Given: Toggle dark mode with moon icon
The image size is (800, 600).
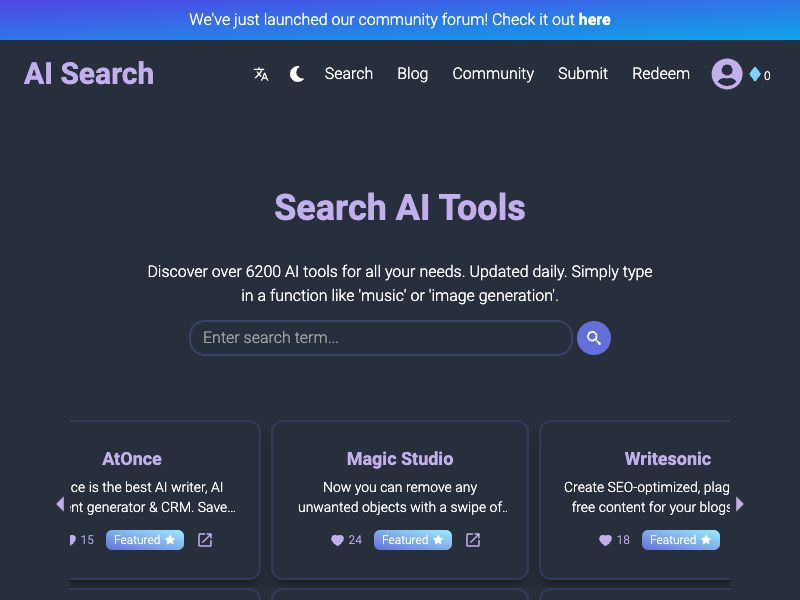Looking at the screenshot, I should tap(297, 74).
